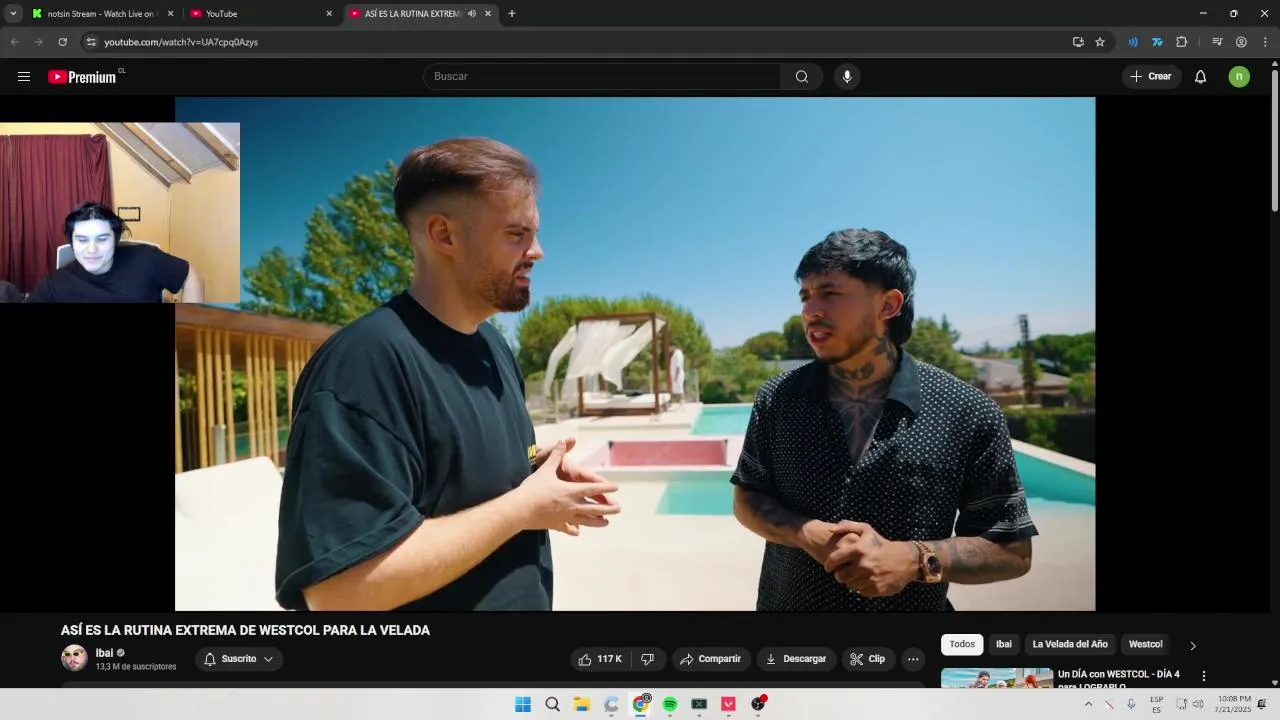Image resolution: width=1280 pixels, height=720 pixels.
Task: Reload the current page
Action: pos(62,42)
